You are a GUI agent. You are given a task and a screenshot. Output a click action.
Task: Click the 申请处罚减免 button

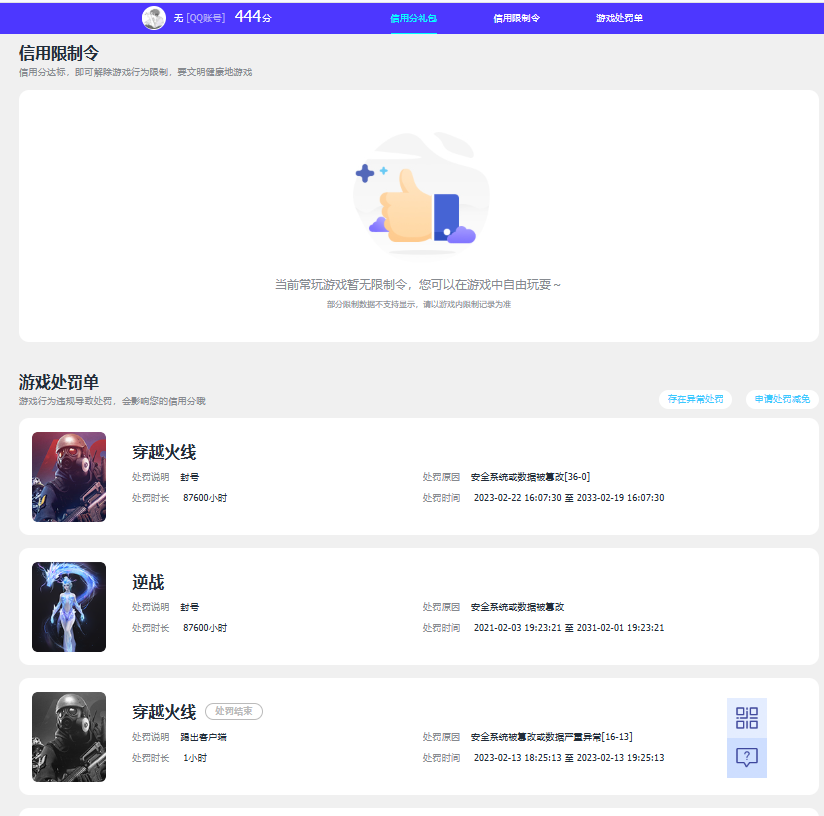pos(782,399)
